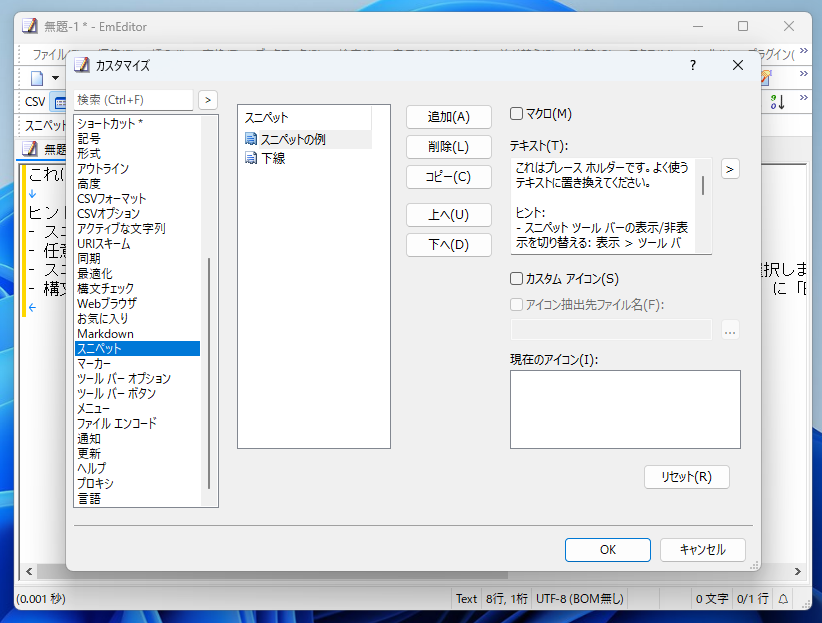Viewport: 822px width, 623px height.
Task: Expand the CSV toolbar overflow chevron
Action: click(x=804, y=98)
